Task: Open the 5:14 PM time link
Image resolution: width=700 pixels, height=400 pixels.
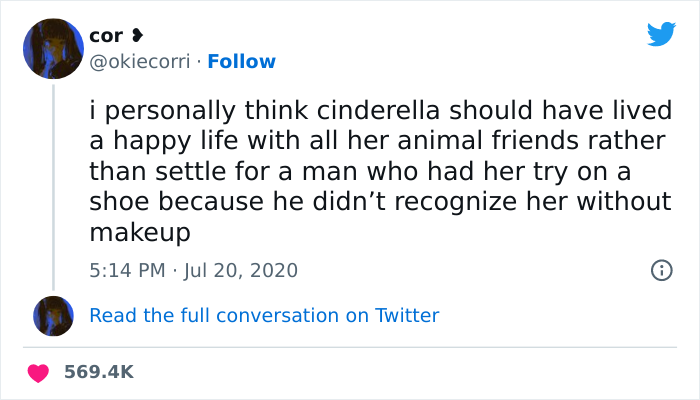Action: click(129, 270)
